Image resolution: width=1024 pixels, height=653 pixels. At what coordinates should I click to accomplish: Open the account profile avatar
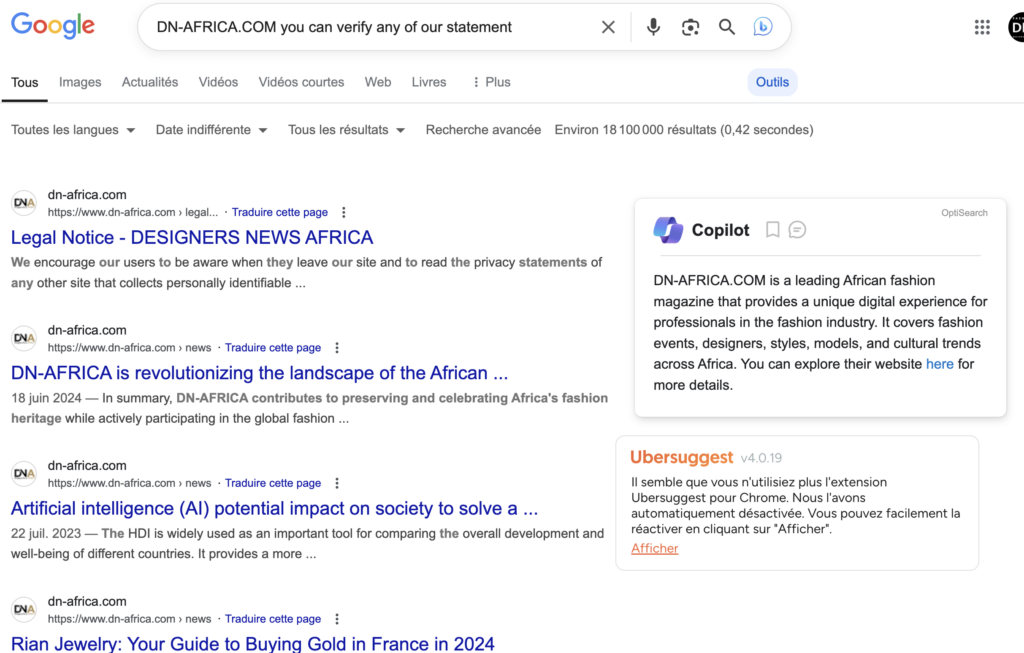pos(1016,27)
